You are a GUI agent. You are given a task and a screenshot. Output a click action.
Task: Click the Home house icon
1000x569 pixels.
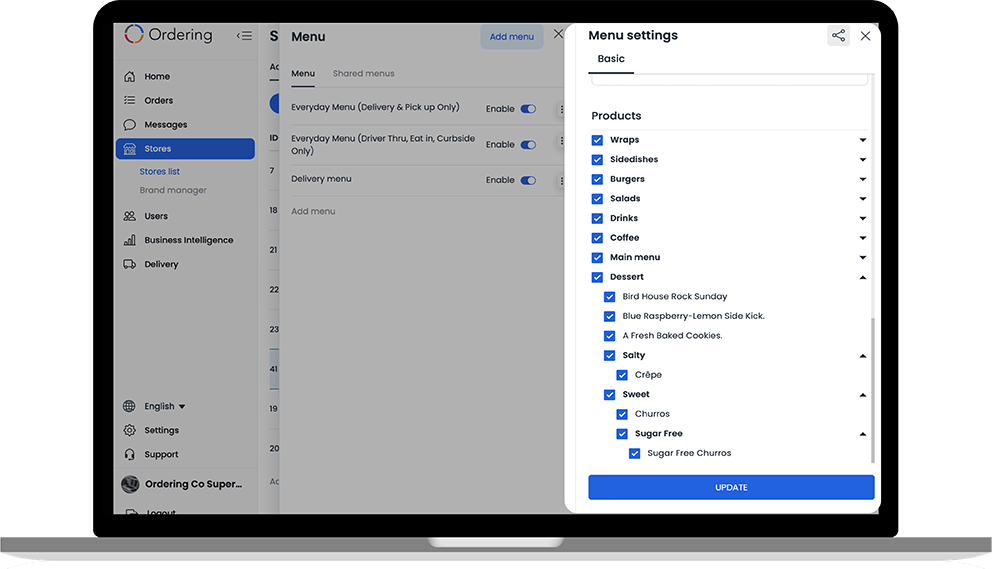129,77
